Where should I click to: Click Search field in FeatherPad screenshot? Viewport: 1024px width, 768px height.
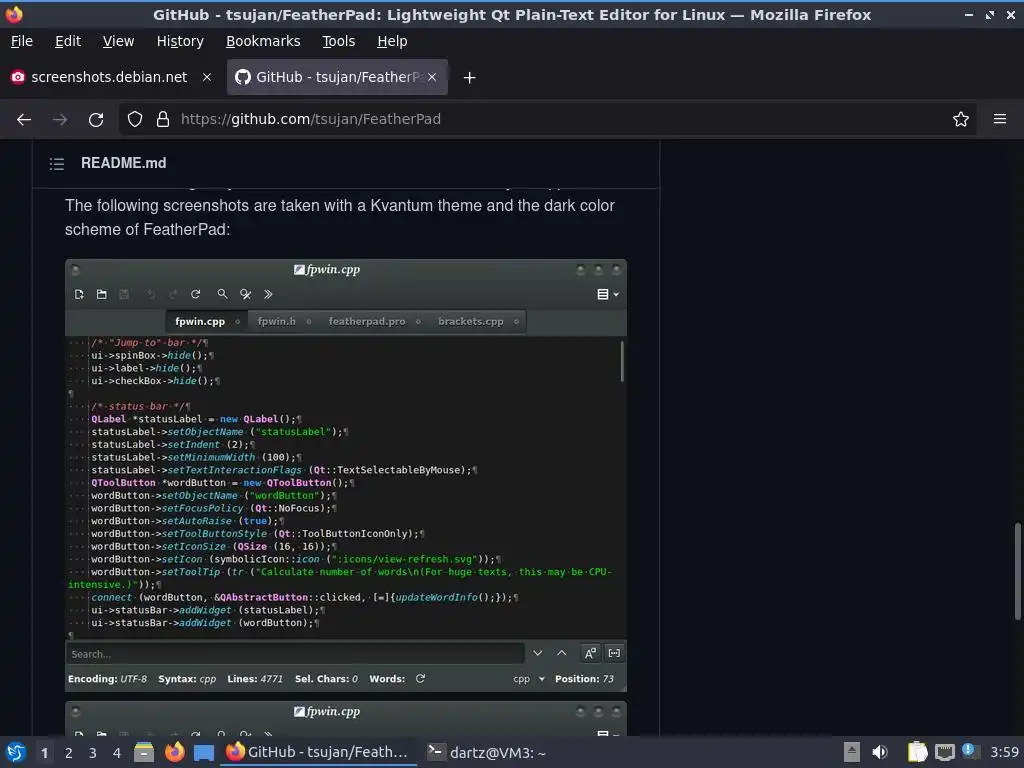(295, 654)
